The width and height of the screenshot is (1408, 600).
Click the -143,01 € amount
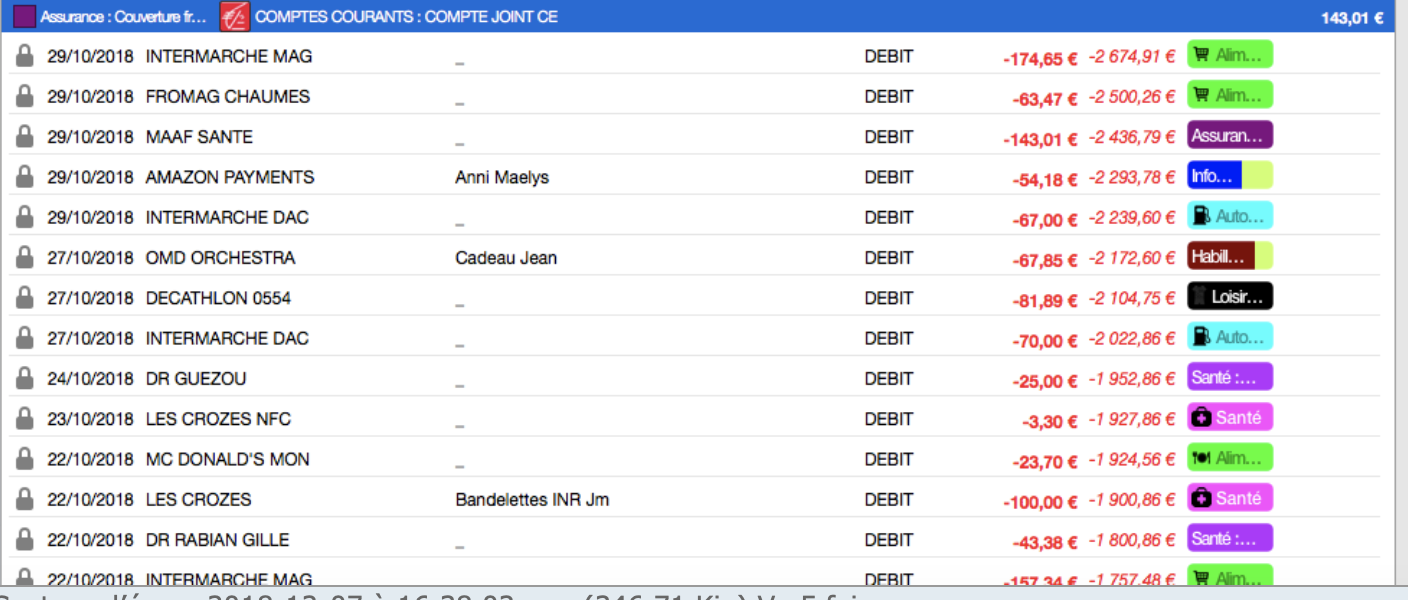click(1040, 139)
